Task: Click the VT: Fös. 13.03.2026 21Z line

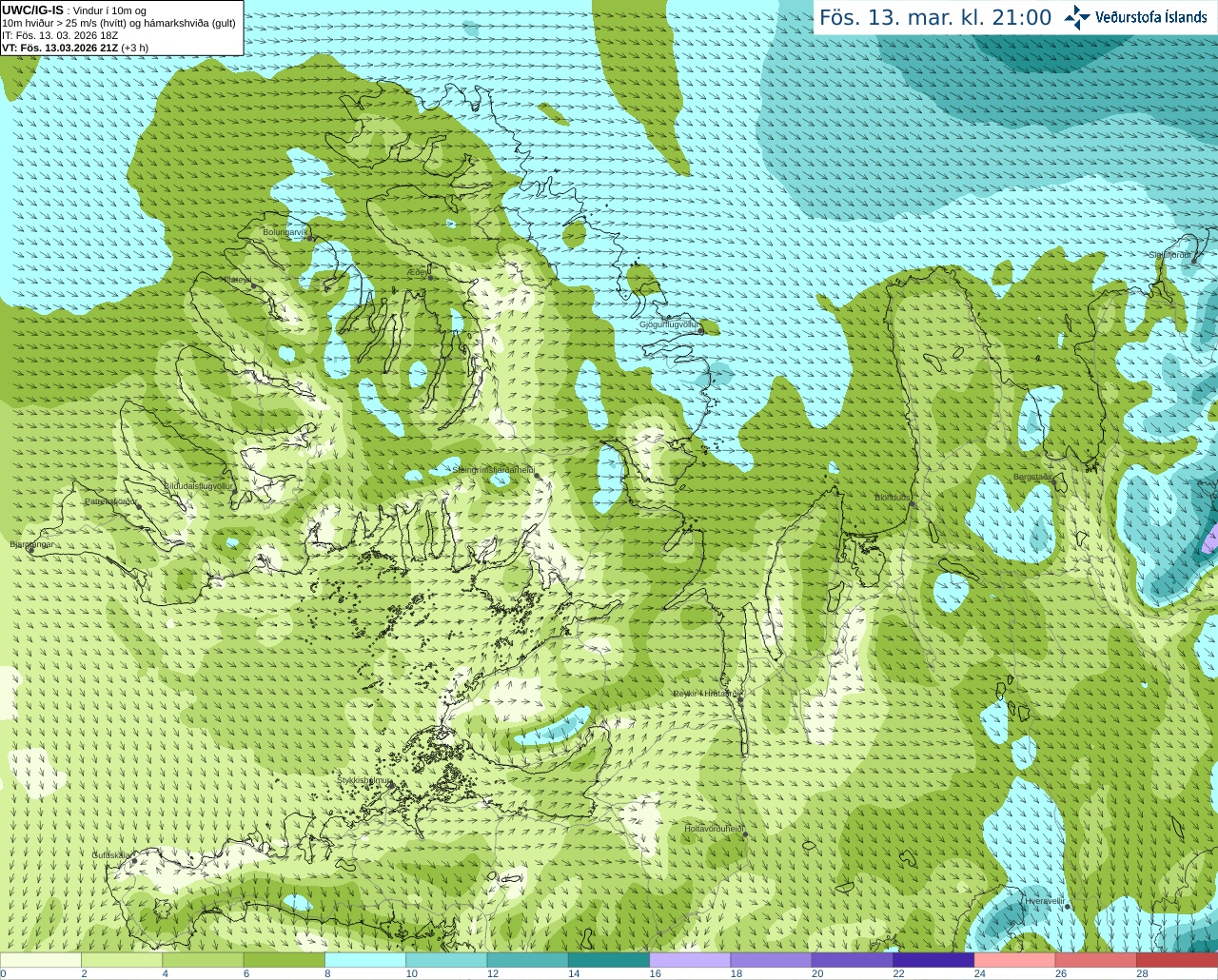Action: tap(75, 48)
